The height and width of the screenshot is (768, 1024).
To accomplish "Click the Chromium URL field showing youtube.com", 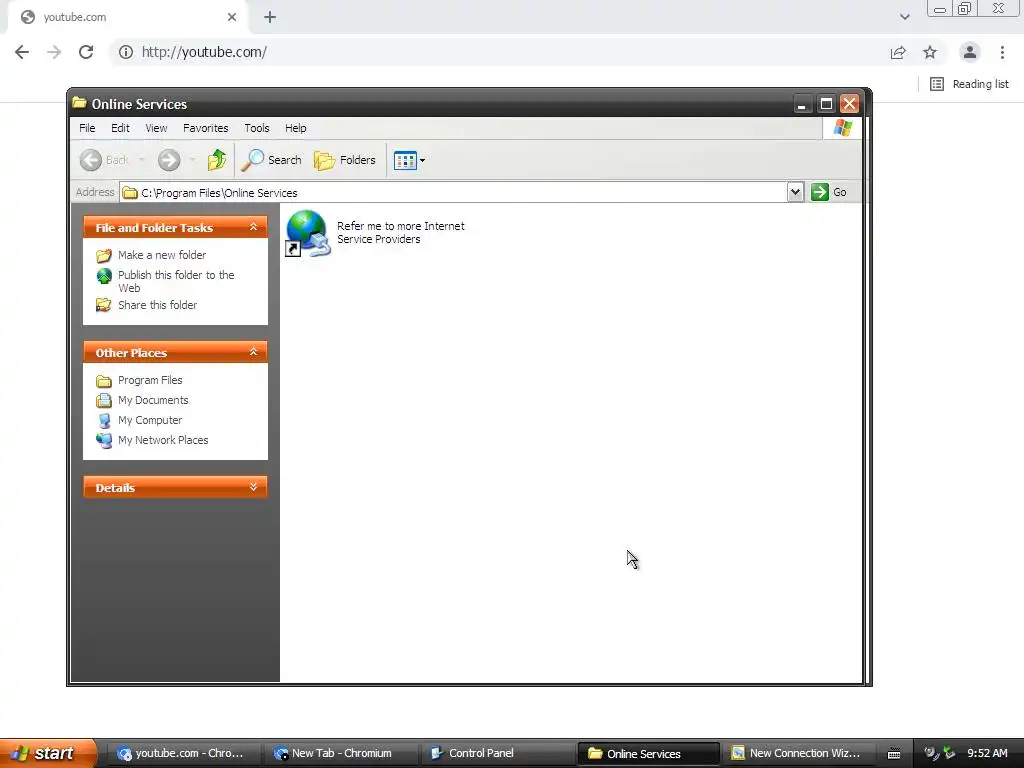I will click(204, 52).
